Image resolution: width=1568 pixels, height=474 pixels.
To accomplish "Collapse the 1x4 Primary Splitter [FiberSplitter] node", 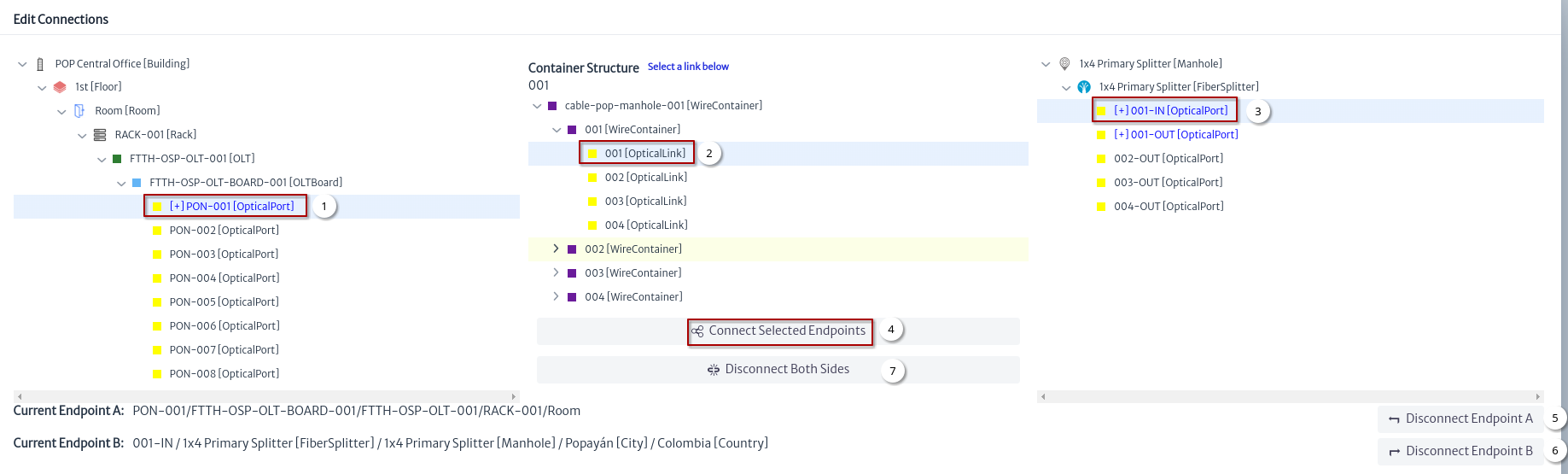I will [x=1066, y=88].
